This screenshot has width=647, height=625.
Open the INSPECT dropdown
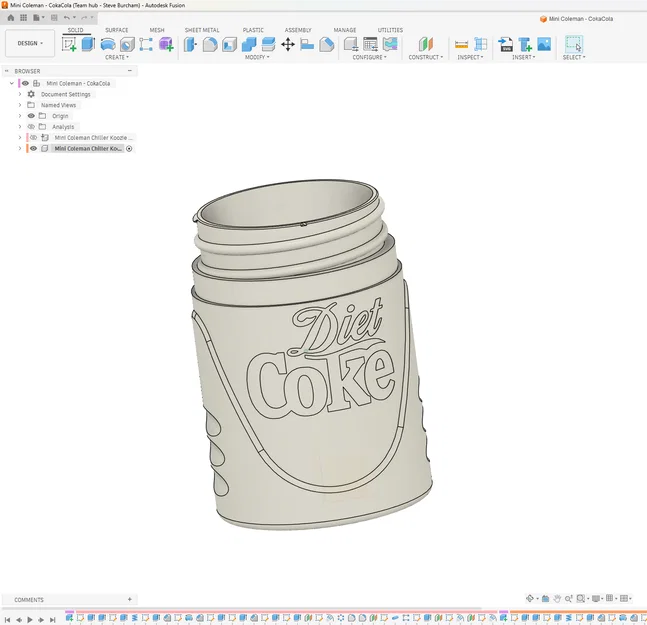pos(470,57)
